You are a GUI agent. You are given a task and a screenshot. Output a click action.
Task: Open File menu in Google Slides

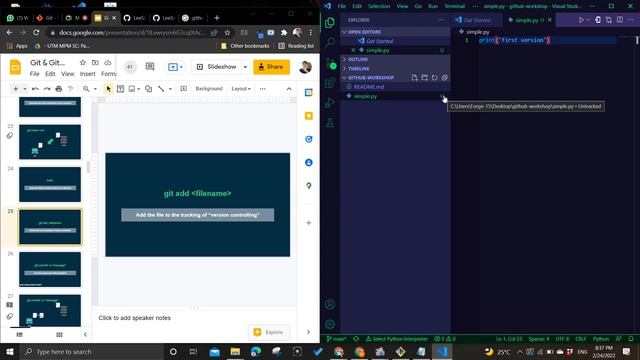point(35,74)
